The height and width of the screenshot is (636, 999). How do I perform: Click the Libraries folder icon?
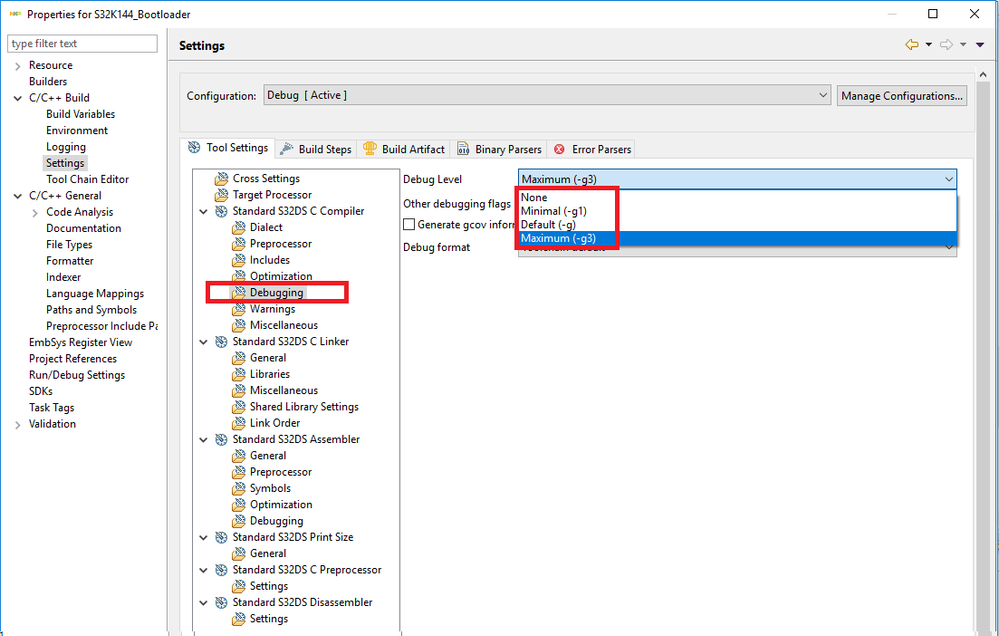pyautogui.click(x=238, y=374)
